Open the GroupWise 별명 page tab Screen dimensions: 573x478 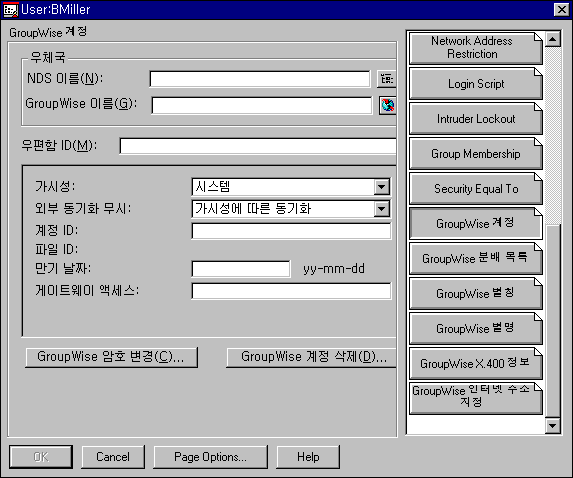(475, 329)
